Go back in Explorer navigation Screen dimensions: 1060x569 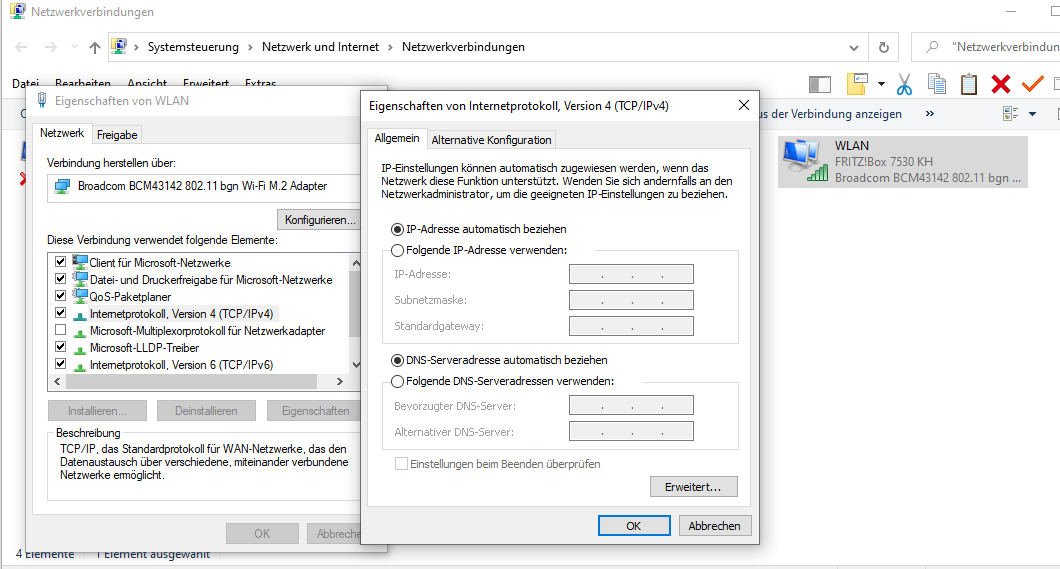coord(22,47)
